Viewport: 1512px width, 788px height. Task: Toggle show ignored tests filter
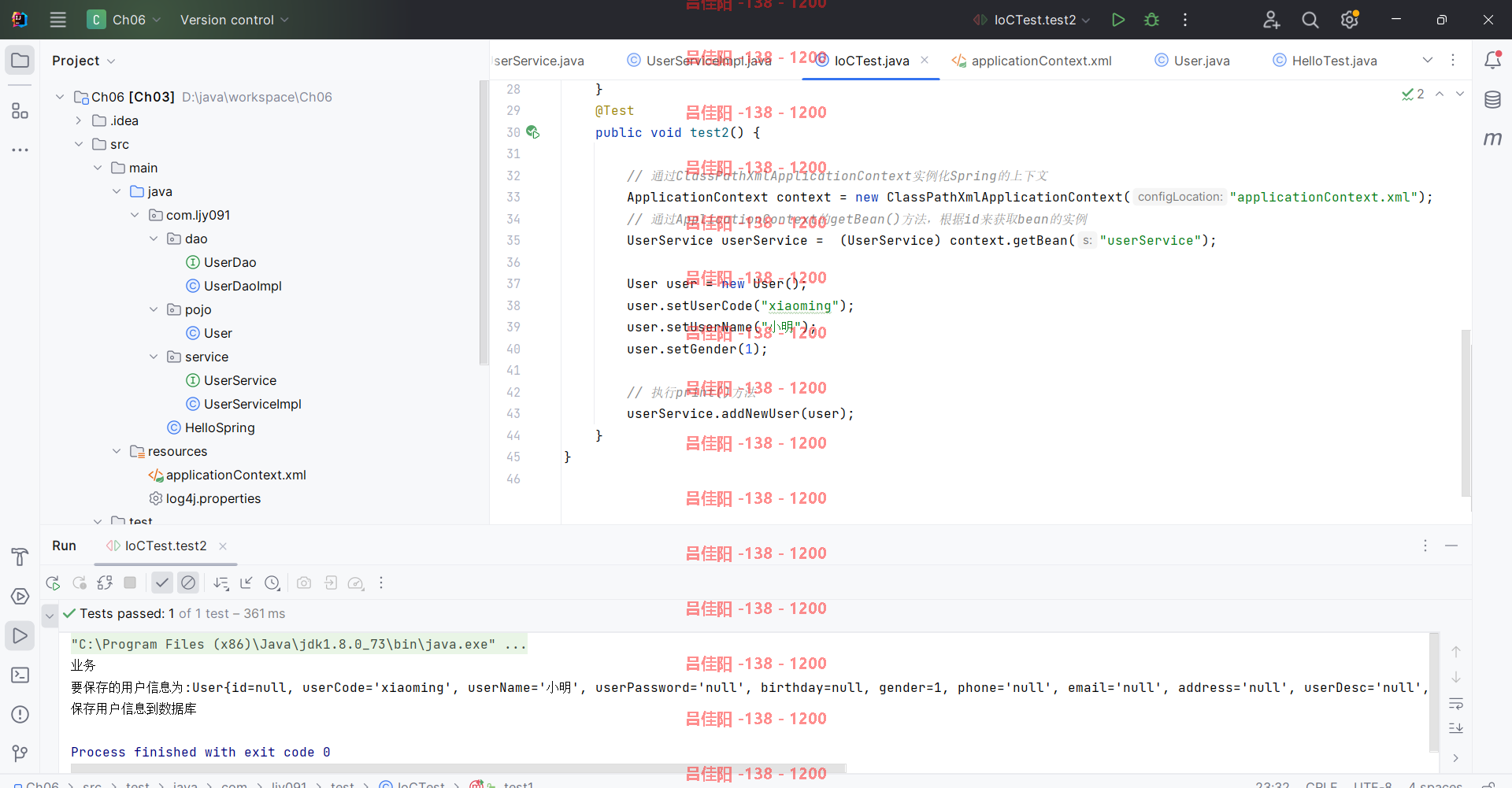(x=188, y=583)
